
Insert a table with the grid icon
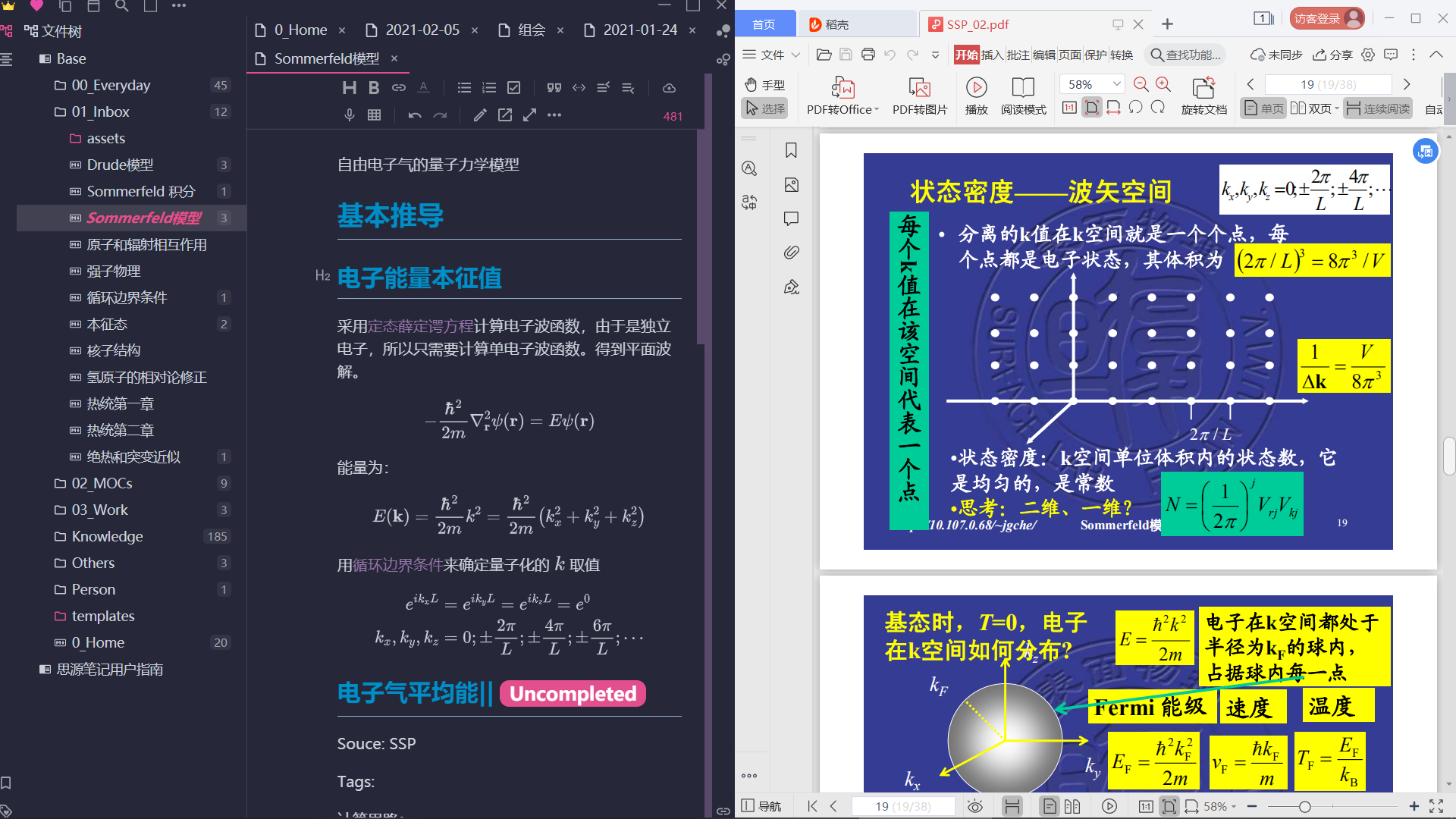(x=374, y=115)
